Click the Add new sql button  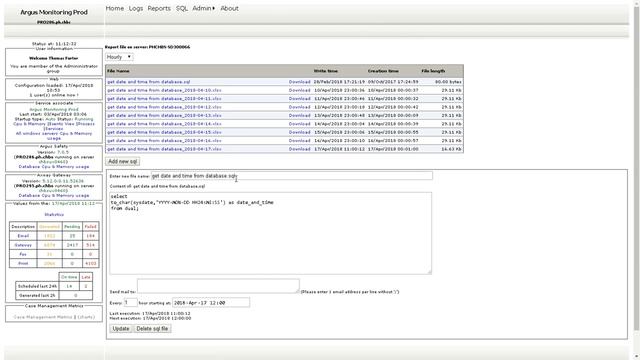click(x=122, y=161)
